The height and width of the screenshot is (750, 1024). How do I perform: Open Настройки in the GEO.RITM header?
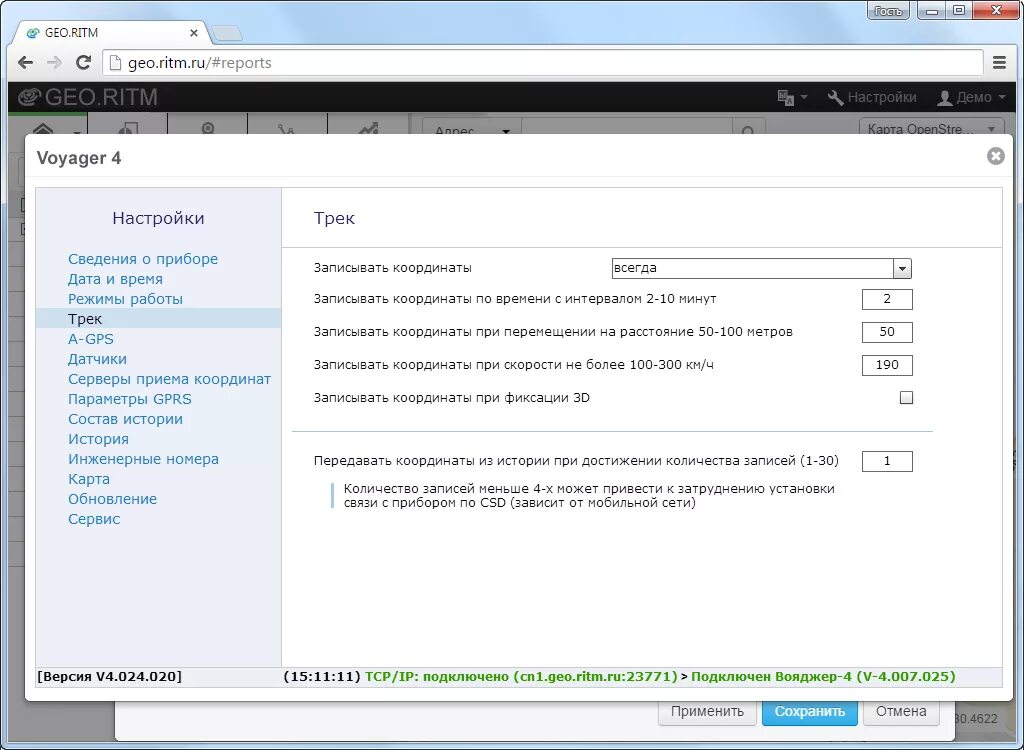click(x=872, y=97)
